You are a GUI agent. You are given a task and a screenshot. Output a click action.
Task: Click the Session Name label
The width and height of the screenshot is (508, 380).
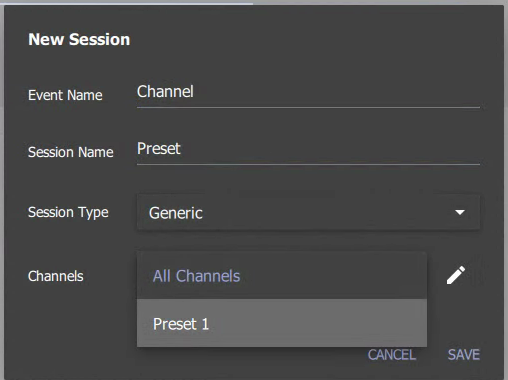tap(71, 152)
